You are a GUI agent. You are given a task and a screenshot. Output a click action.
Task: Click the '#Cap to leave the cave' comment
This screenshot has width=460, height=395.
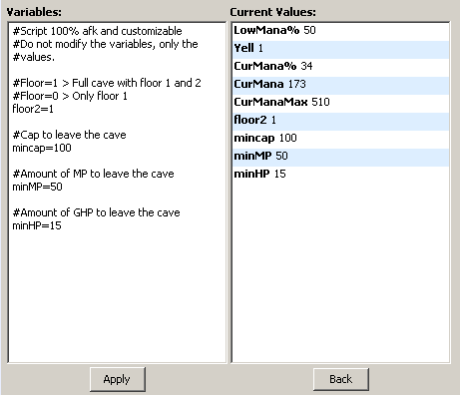(69, 135)
